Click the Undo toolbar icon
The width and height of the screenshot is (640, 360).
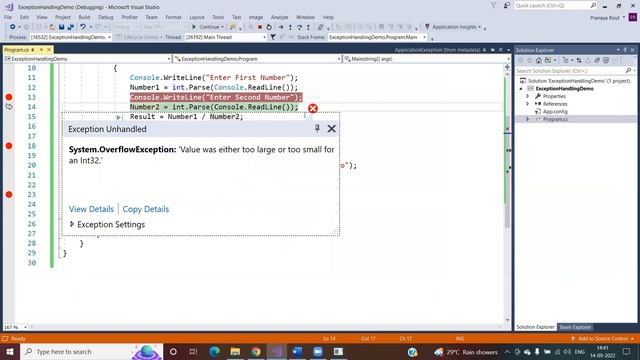pos(83,27)
